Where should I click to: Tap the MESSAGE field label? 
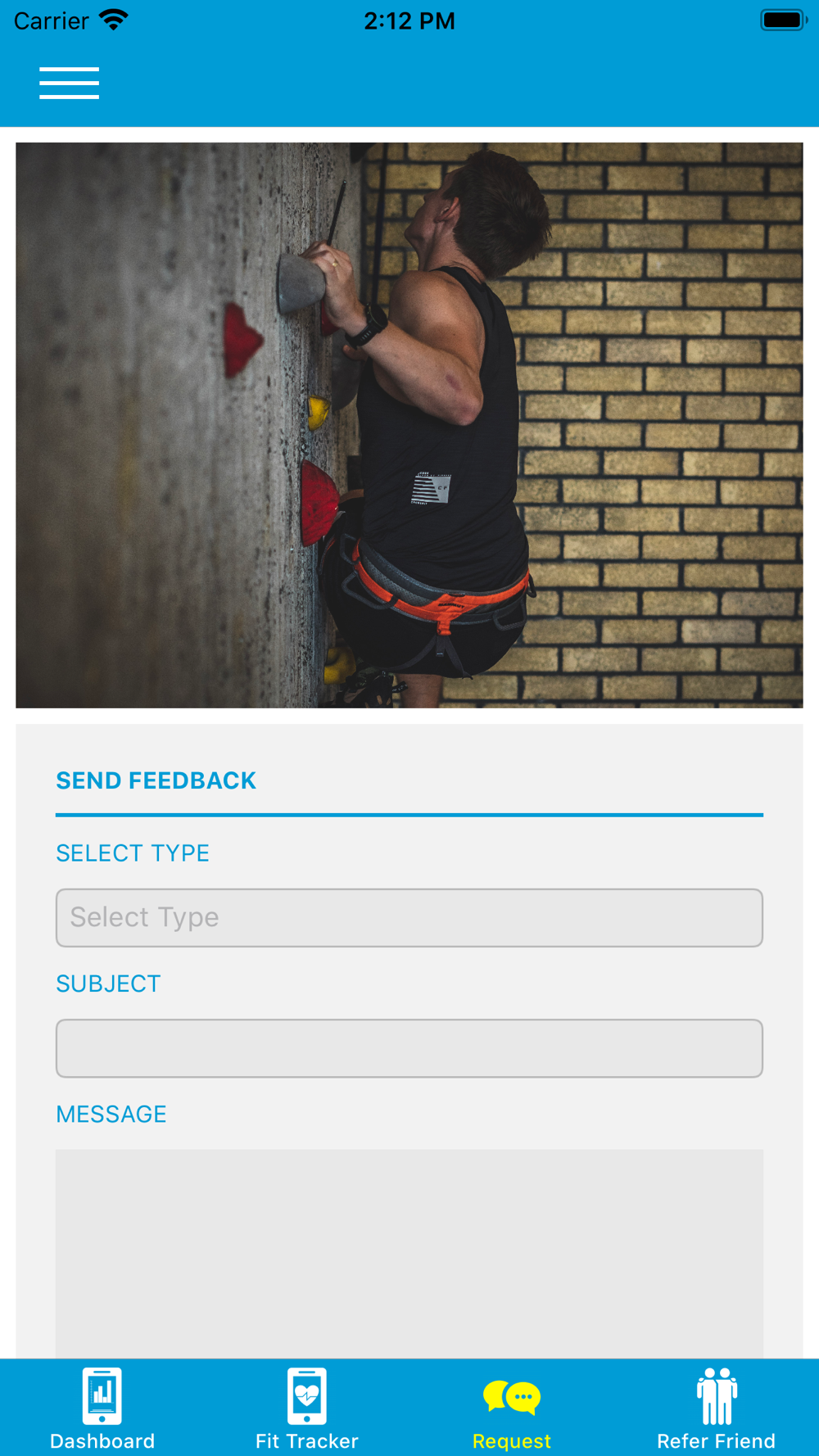[x=111, y=1114]
